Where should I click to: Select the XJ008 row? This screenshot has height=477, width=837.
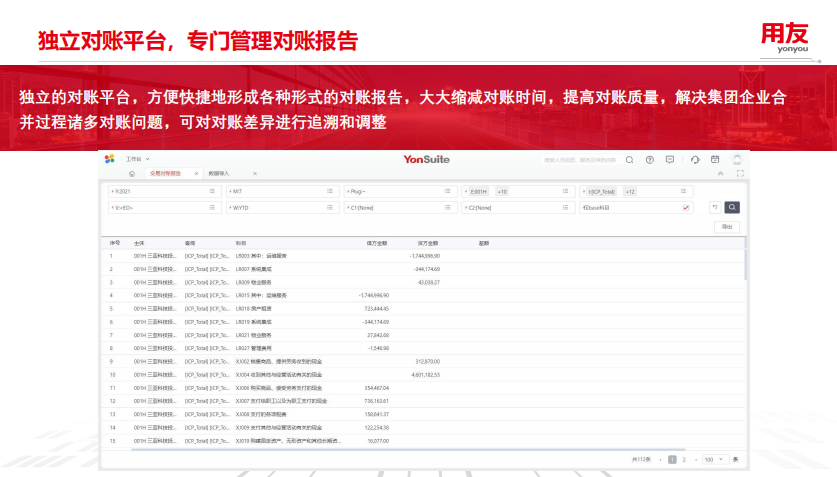pyautogui.click(x=423, y=414)
